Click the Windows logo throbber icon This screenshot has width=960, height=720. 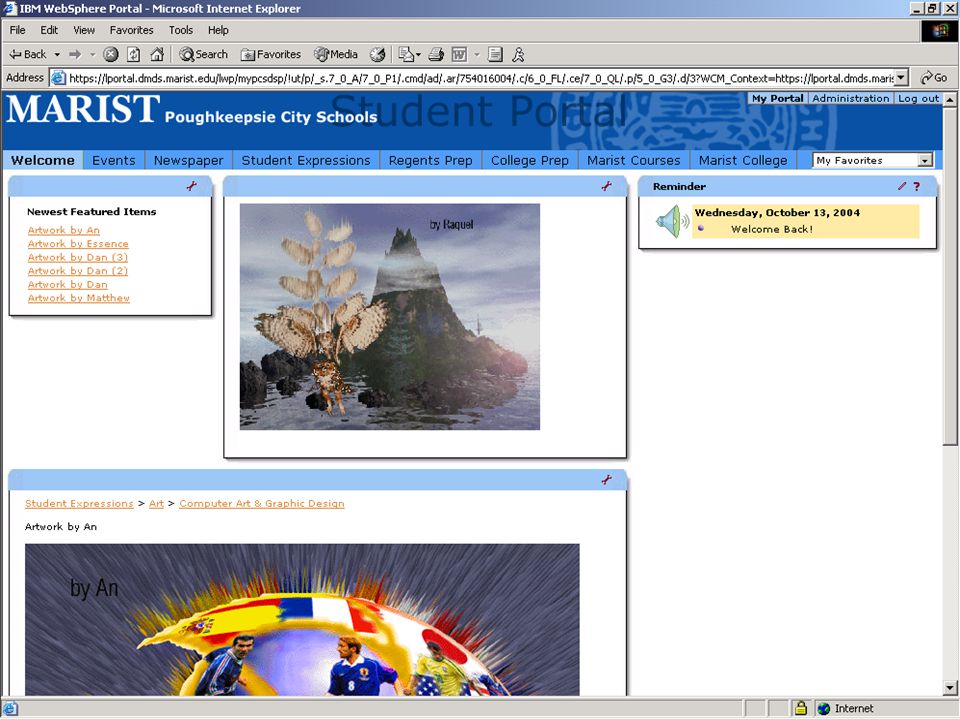(939, 31)
